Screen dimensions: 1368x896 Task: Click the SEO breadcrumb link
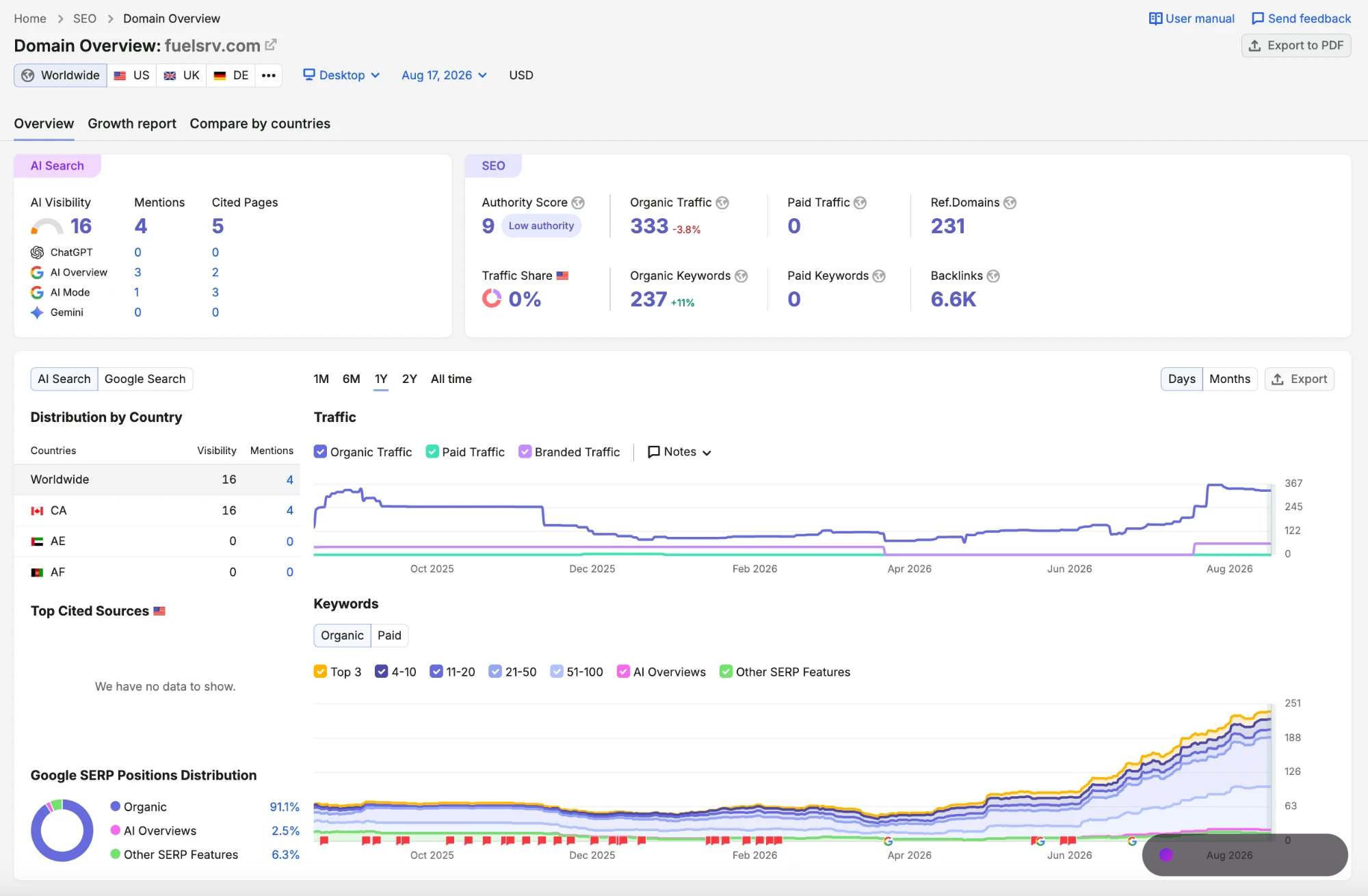85,18
